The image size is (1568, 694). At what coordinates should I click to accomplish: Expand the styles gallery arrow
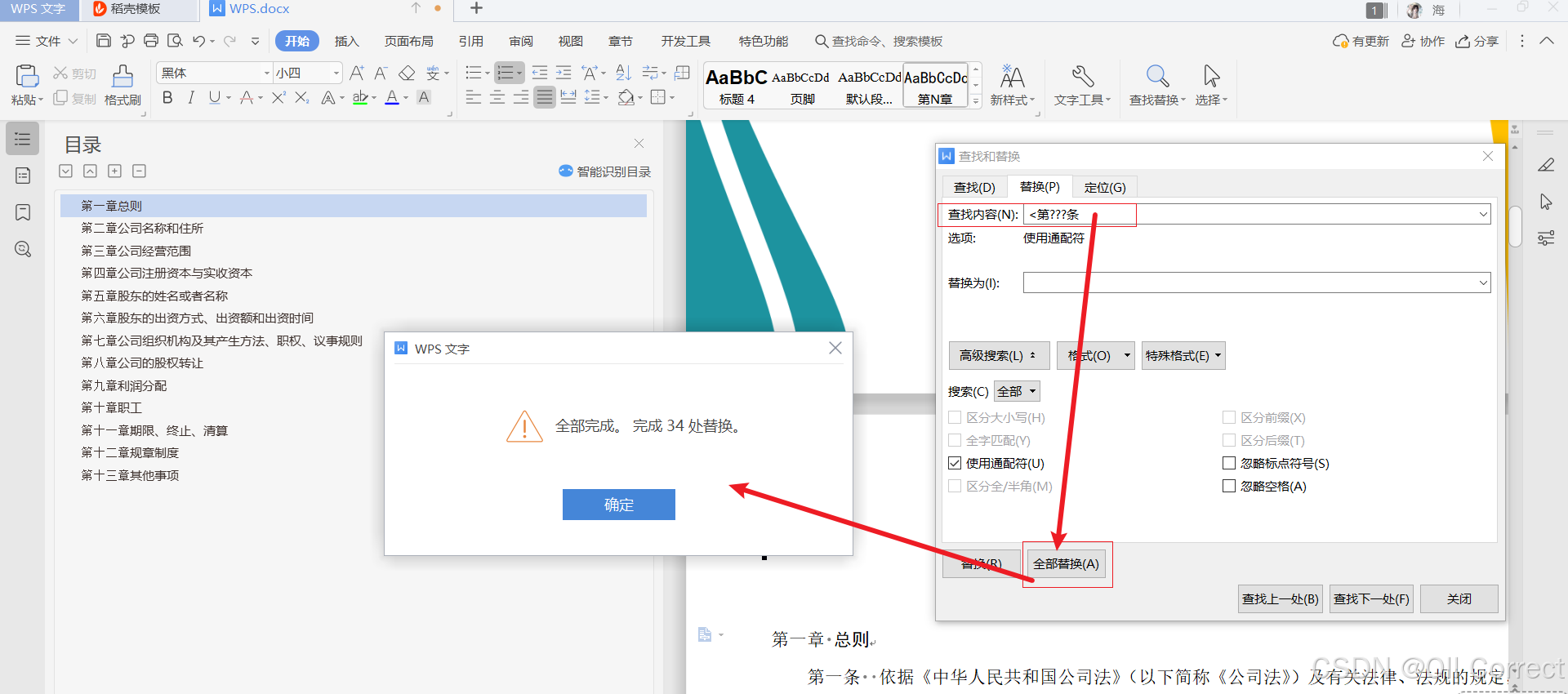pyautogui.click(x=976, y=101)
